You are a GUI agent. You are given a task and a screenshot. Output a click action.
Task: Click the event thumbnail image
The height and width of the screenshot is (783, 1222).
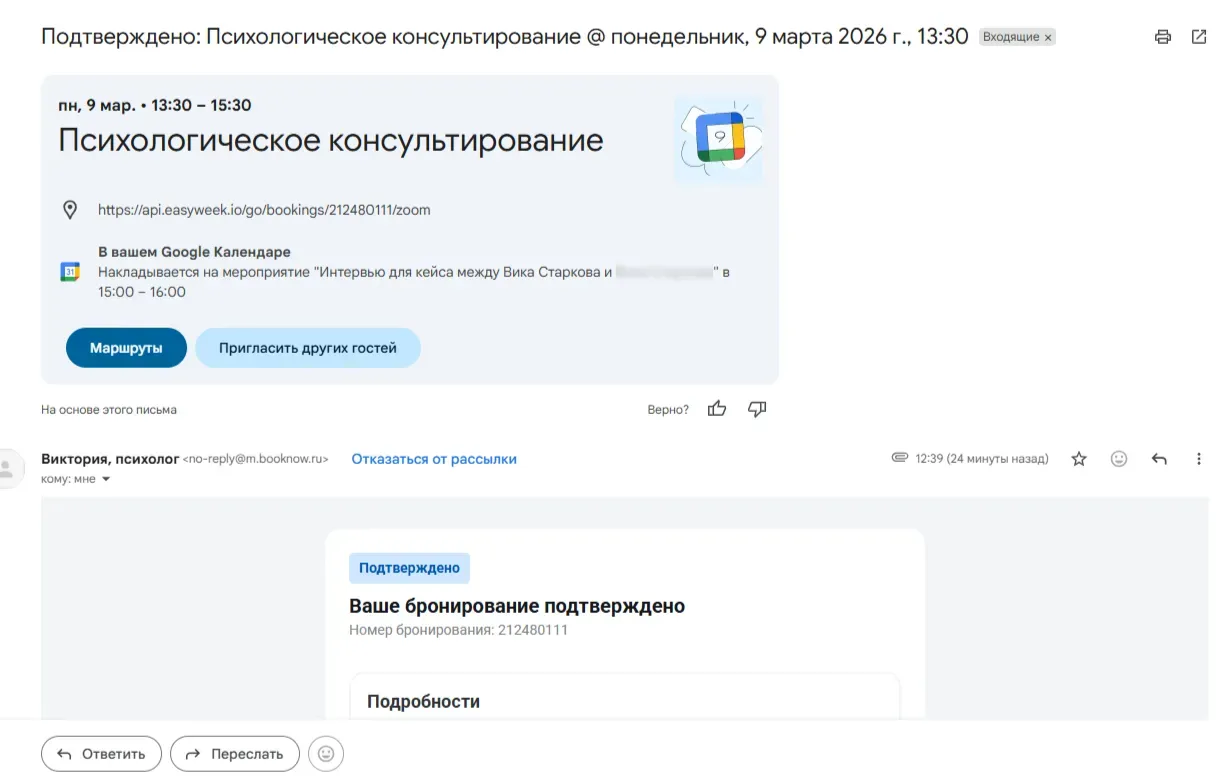point(719,138)
